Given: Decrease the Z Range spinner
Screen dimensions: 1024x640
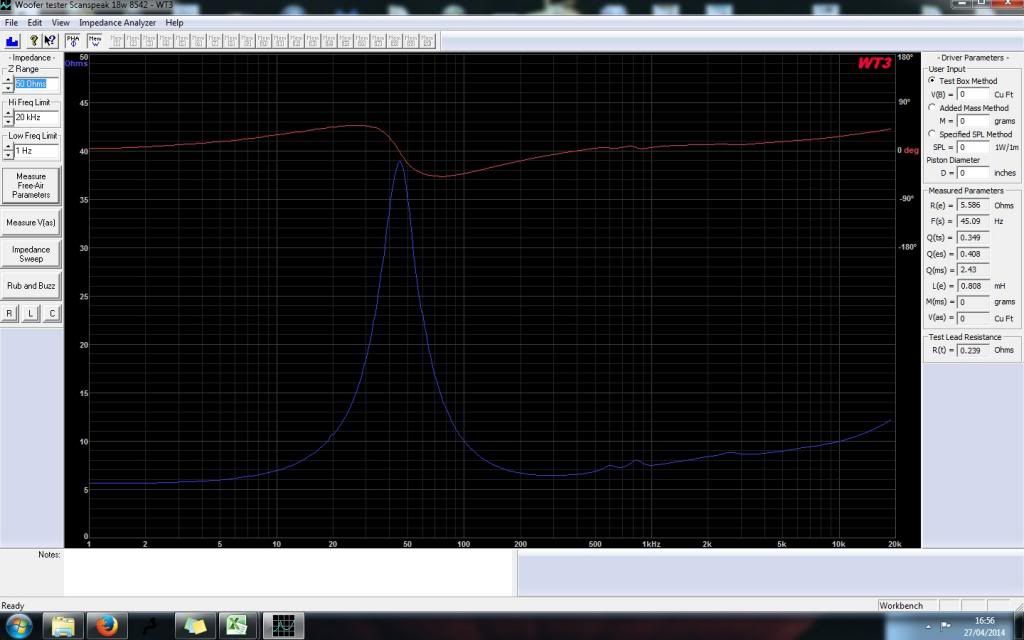Looking at the screenshot, I should click(x=8, y=88).
